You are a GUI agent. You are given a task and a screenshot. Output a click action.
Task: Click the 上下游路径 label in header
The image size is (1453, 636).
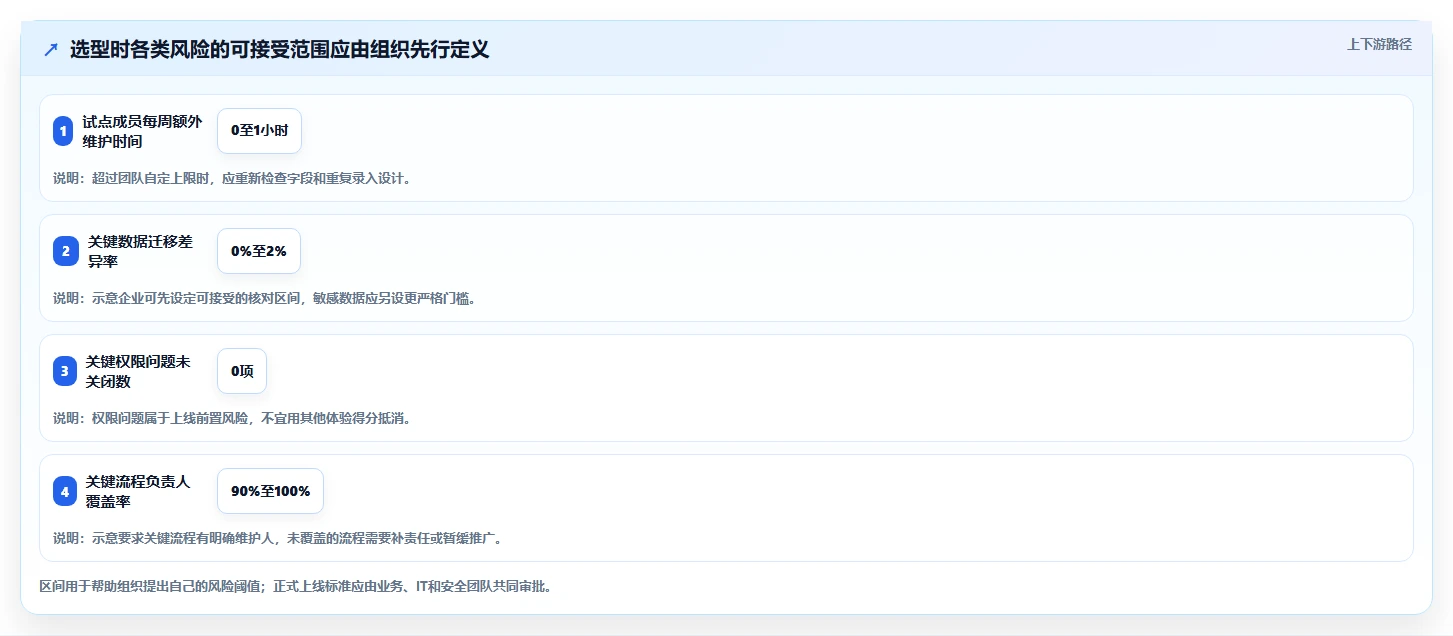[1379, 44]
